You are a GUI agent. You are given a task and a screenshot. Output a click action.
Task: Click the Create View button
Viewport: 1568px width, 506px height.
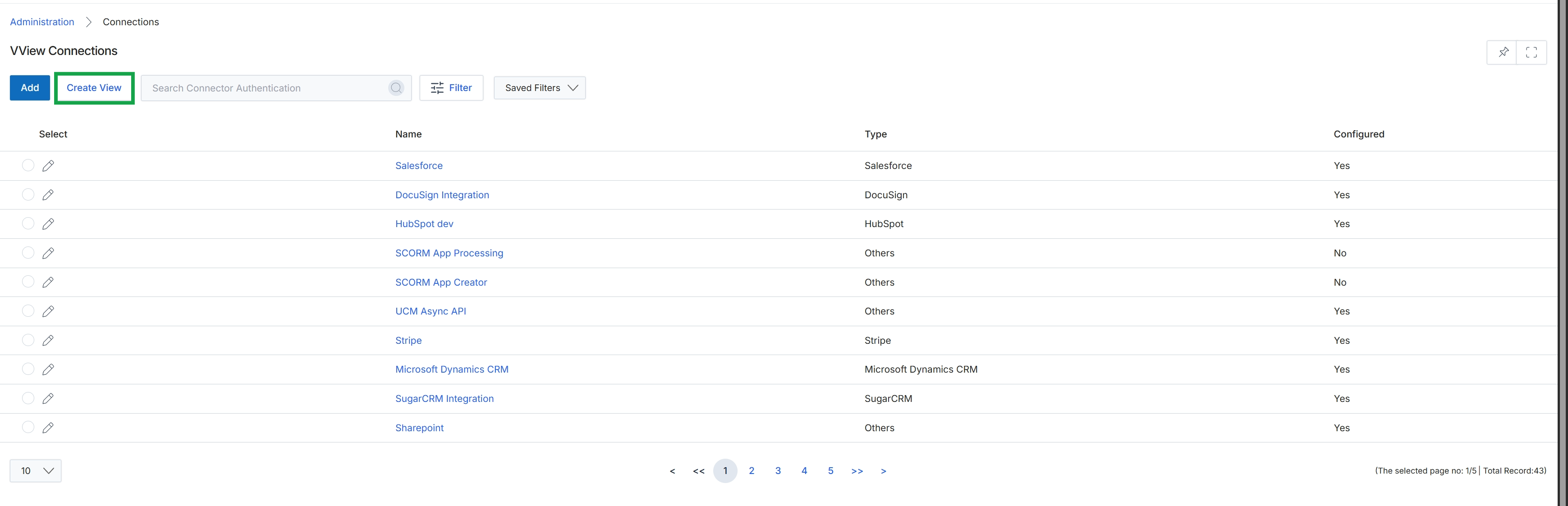point(94,88)
